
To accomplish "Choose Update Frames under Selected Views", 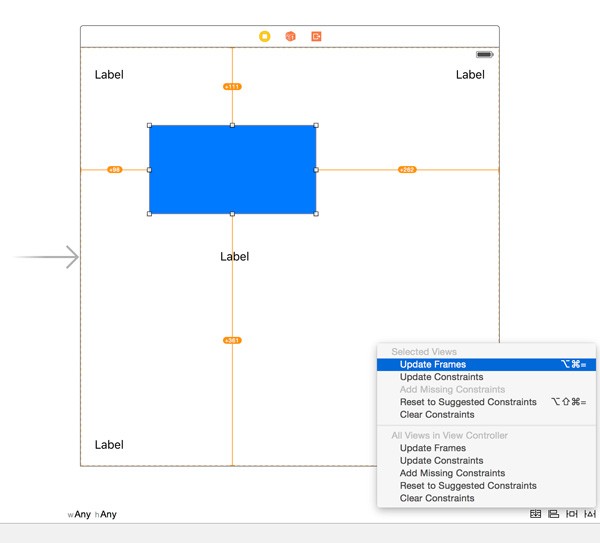I will point(486,364).
